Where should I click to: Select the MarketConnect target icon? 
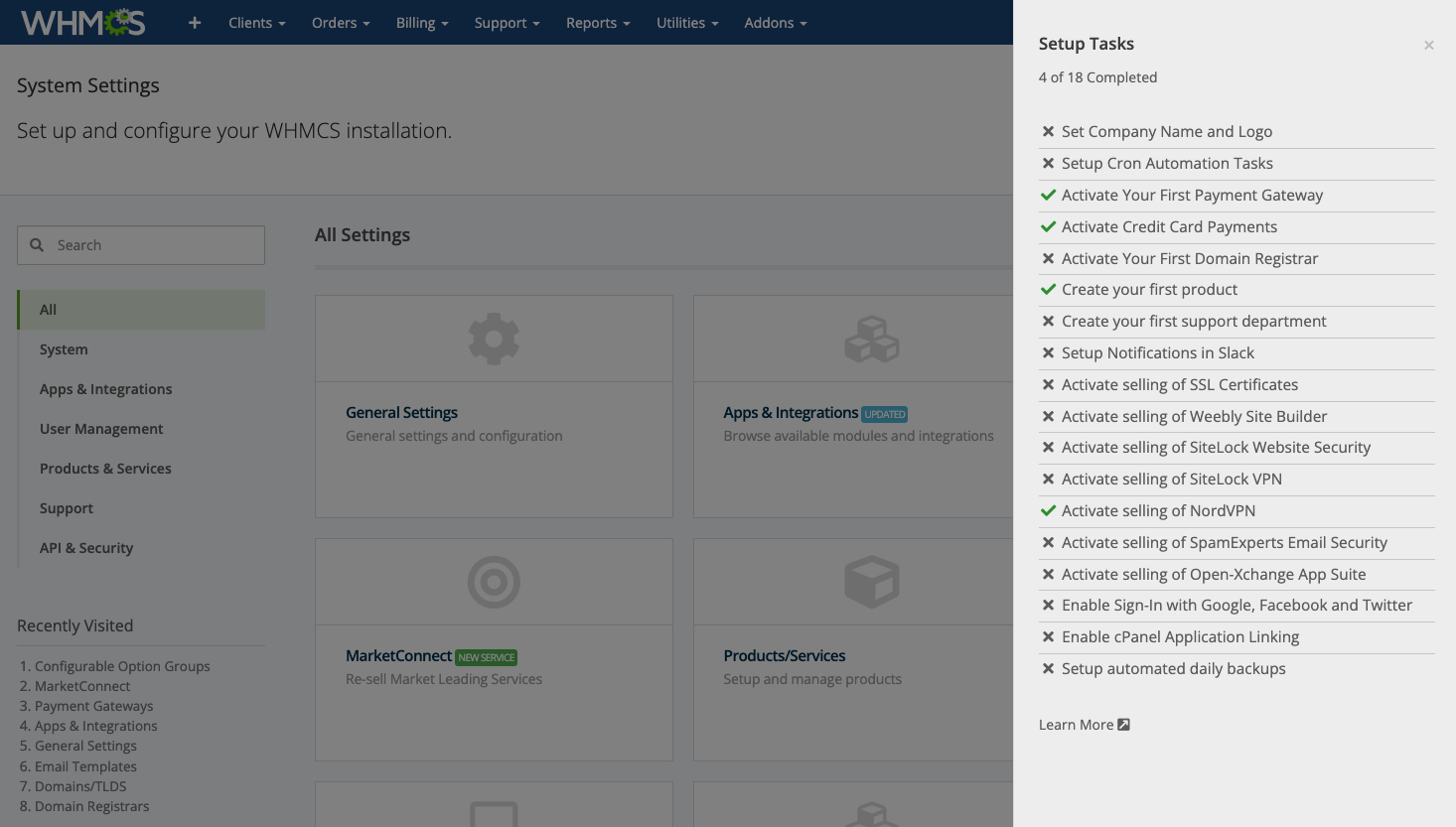pyautogui.click(x=494, y=582)
